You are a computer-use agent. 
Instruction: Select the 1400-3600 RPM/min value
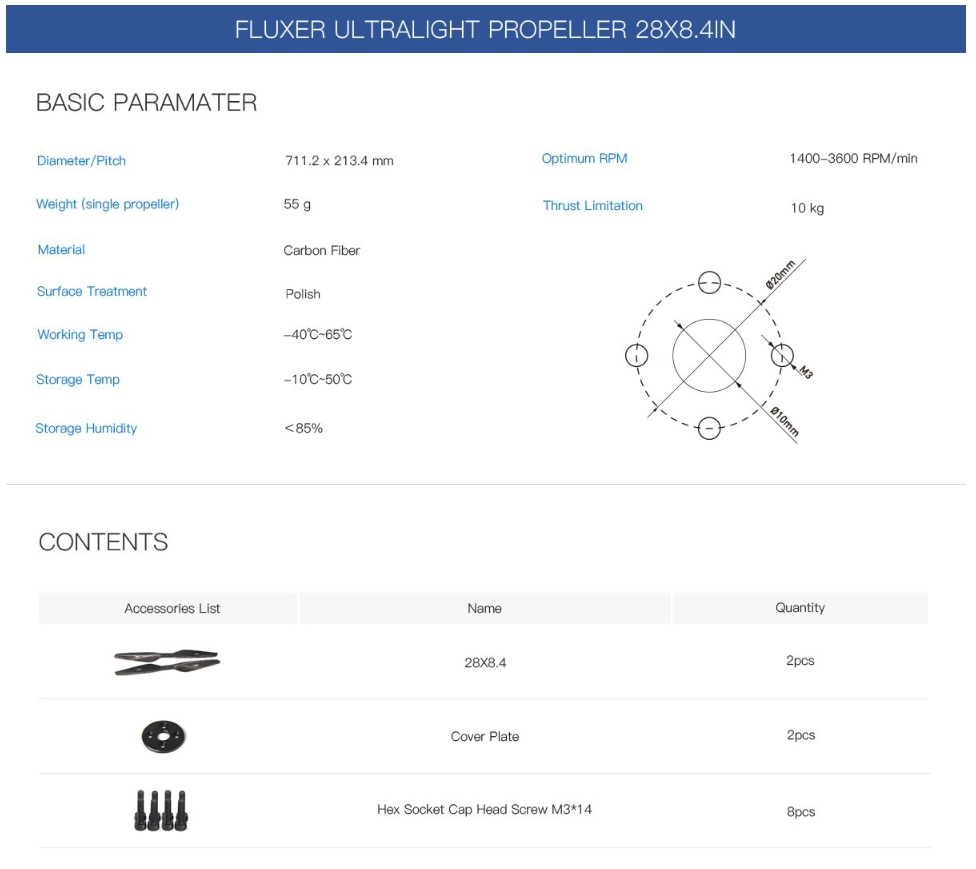pos(853,158)
